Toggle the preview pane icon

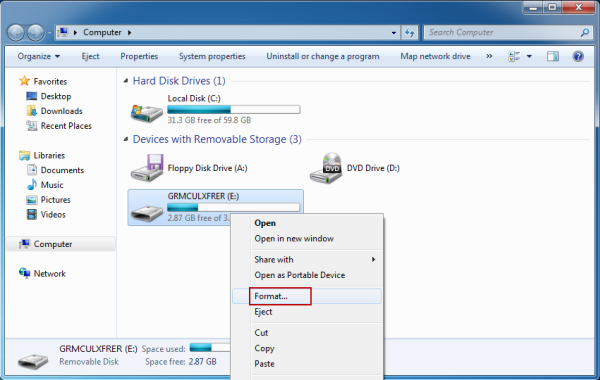pos(553,56)
